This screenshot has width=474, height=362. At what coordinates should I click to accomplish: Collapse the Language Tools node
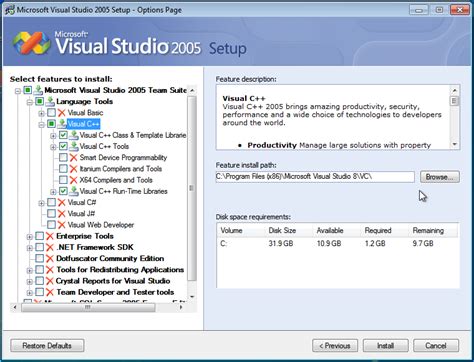30,102
